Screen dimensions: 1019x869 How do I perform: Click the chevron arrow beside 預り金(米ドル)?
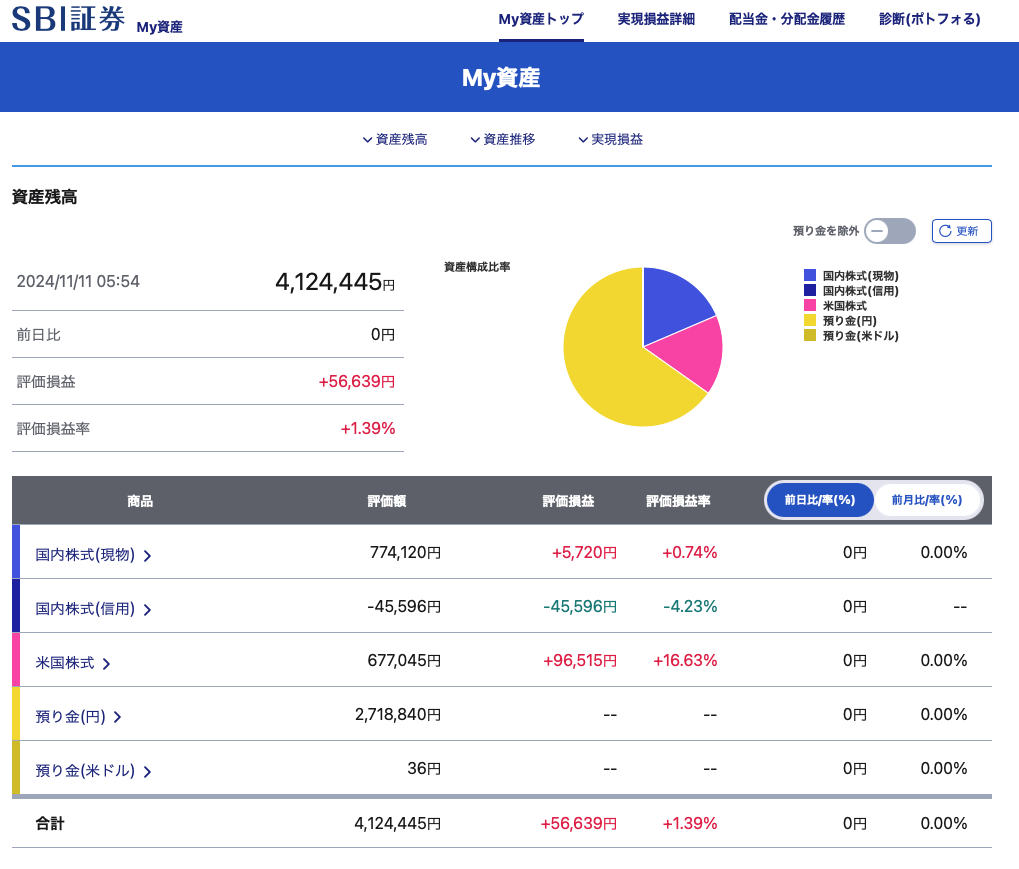pos(147,772)
